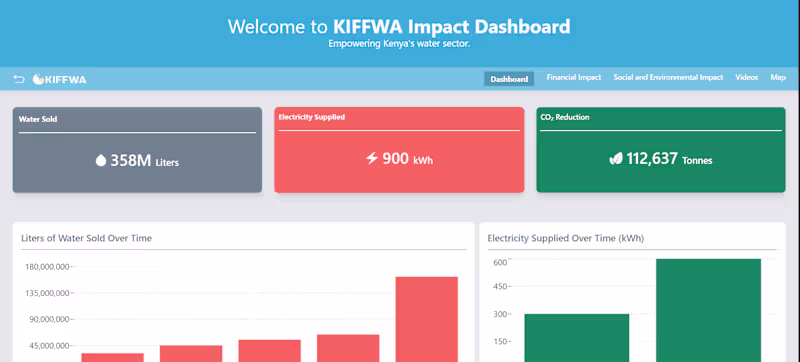Click 'Welcome to KIFFWA Impact Dashboard' title
Screen dimensions: 800x362
coord(399,27)
